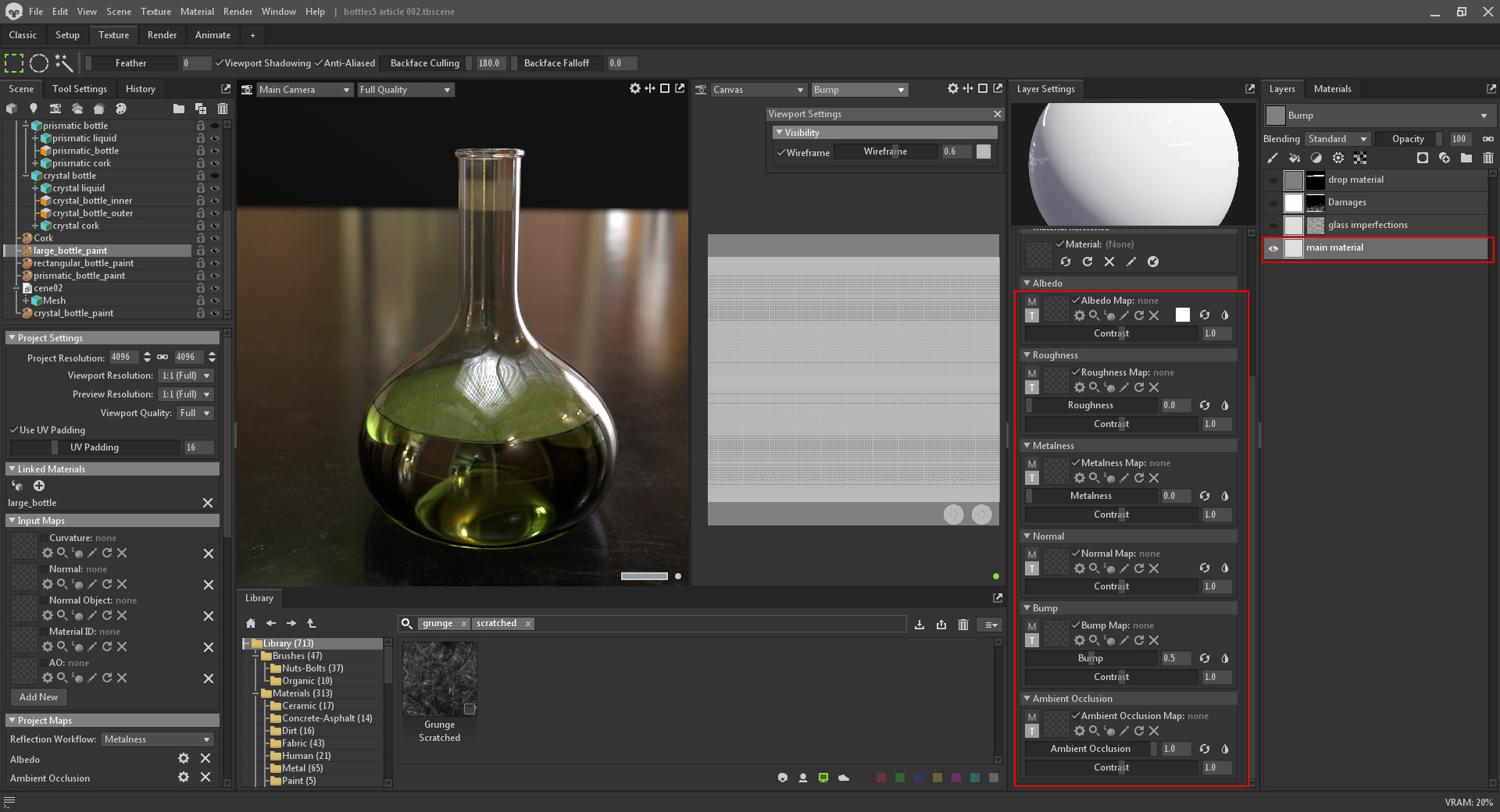The image size is (1500, 812).
Task: Delete selected layer with trash icon
Action: (x=1488, y=158)
